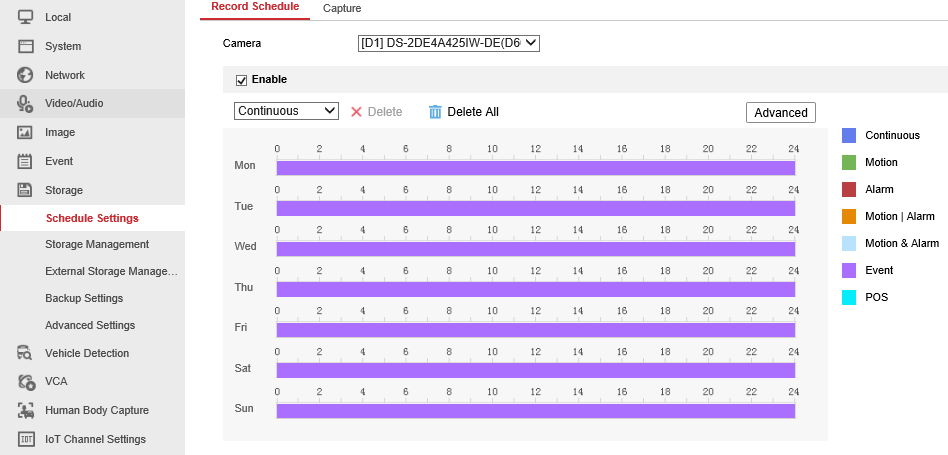
Task: Open the Continuous record type dropdown
Action: pyautogui.click(x=287, y=111)
